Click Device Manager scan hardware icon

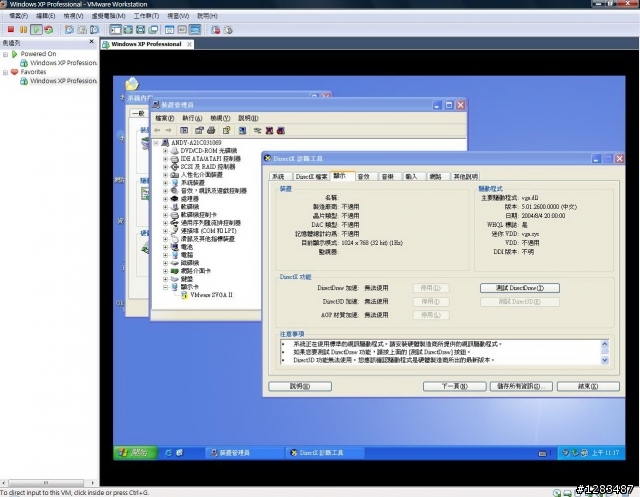pos(242,131)
